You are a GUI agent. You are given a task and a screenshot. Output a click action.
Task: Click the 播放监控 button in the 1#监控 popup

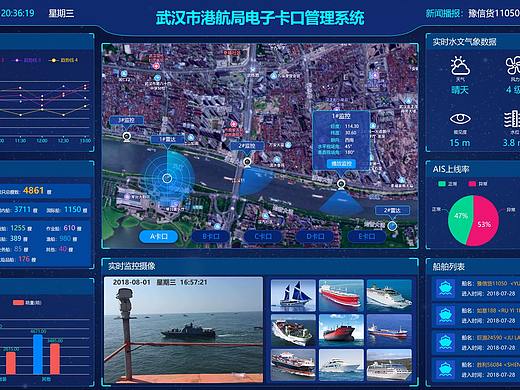click(342, 163)
